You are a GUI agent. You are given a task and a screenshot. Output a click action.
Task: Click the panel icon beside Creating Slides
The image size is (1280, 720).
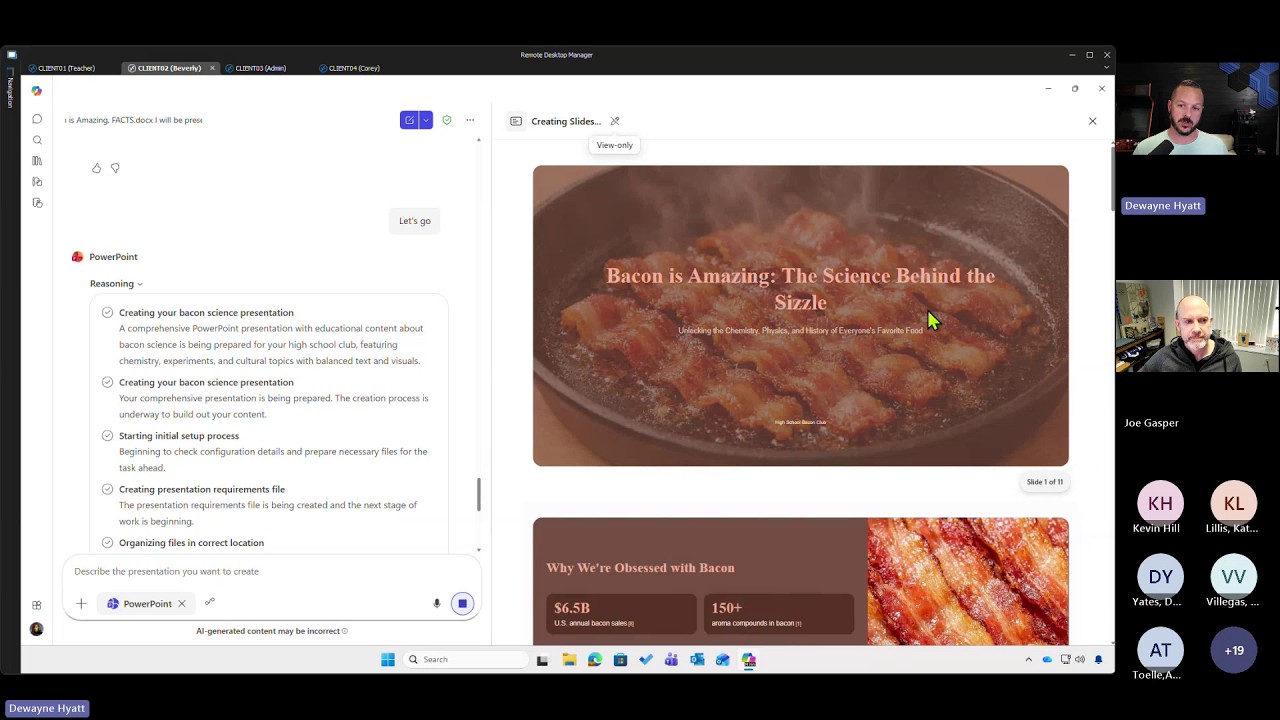(516, 121)
